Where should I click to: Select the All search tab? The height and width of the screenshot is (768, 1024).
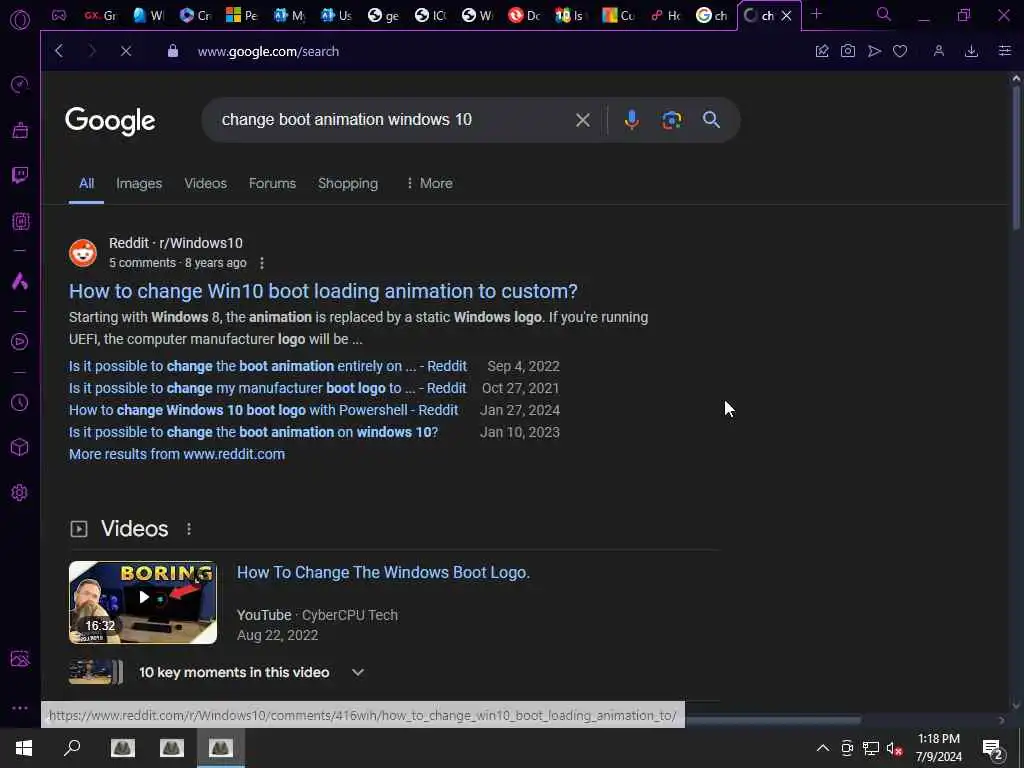coord(86,184)
